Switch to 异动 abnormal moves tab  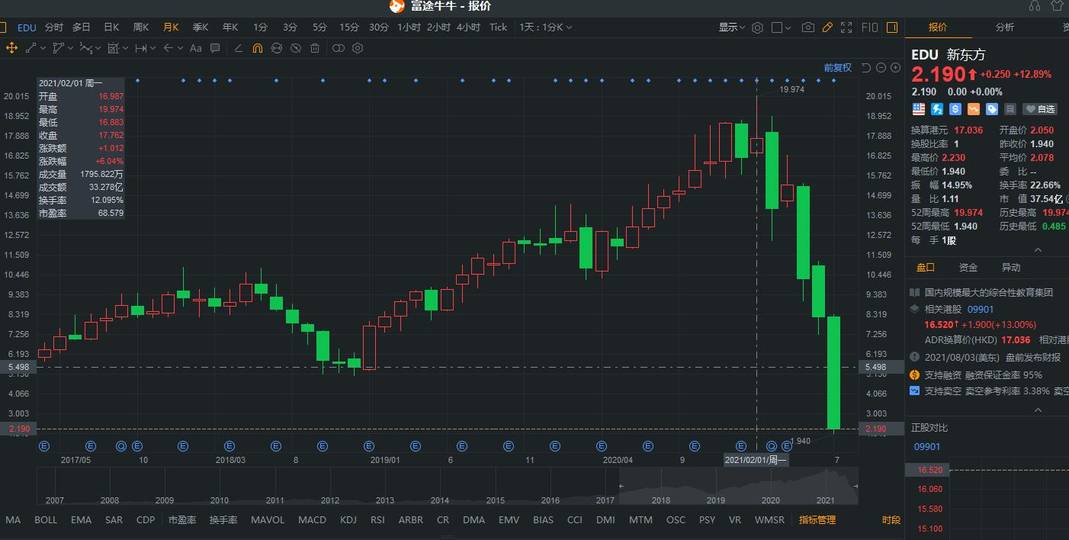coord(1011,267)
